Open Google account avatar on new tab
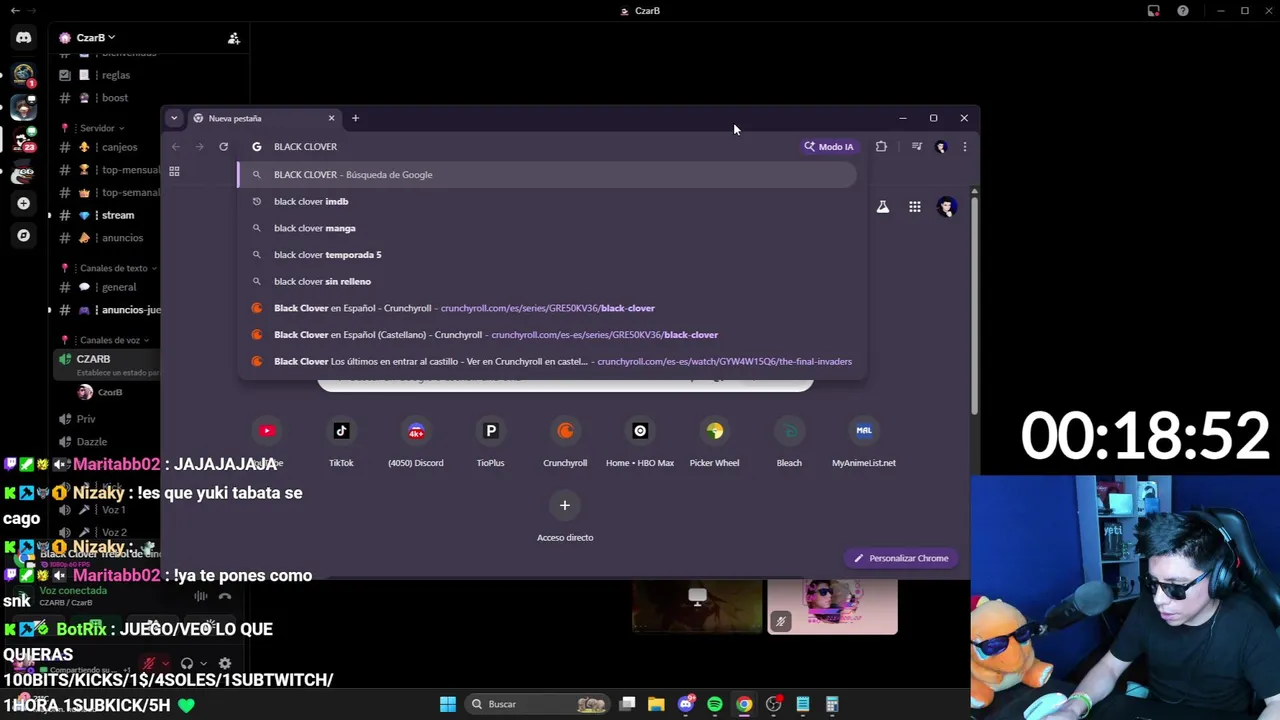Viewport: 1280px width, 720px height. pyautogui.click(x=946, y=207)
